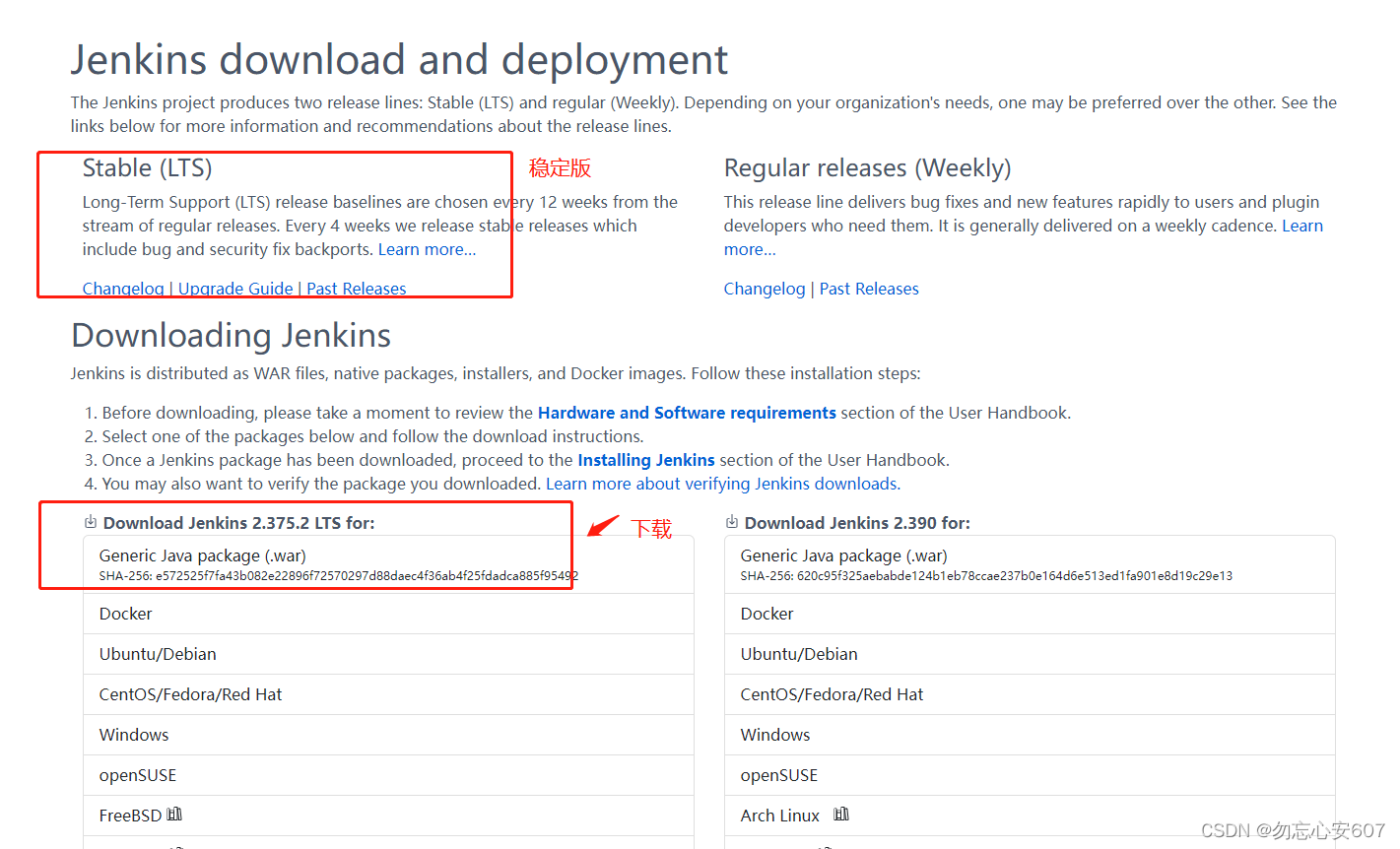Select Ubuntu/Debian under Jenkins 2.390 downloads
Image resolution: width=1400 pixels, height=849 pixels.
pyautogui.click(x=1030, y=654)
